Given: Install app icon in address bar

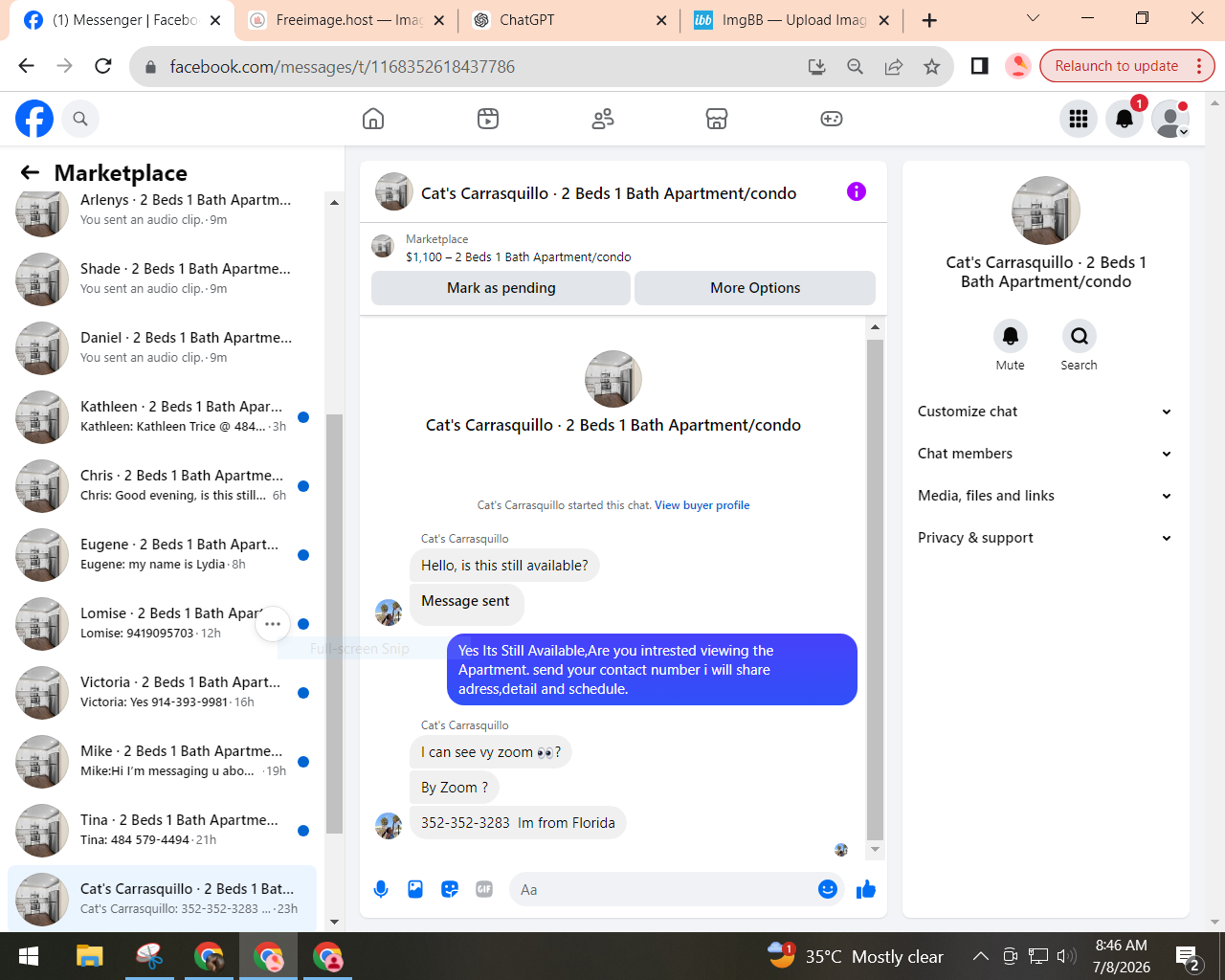Looking at the screenshot, I should pyautogui.click(x=816, y=66).
